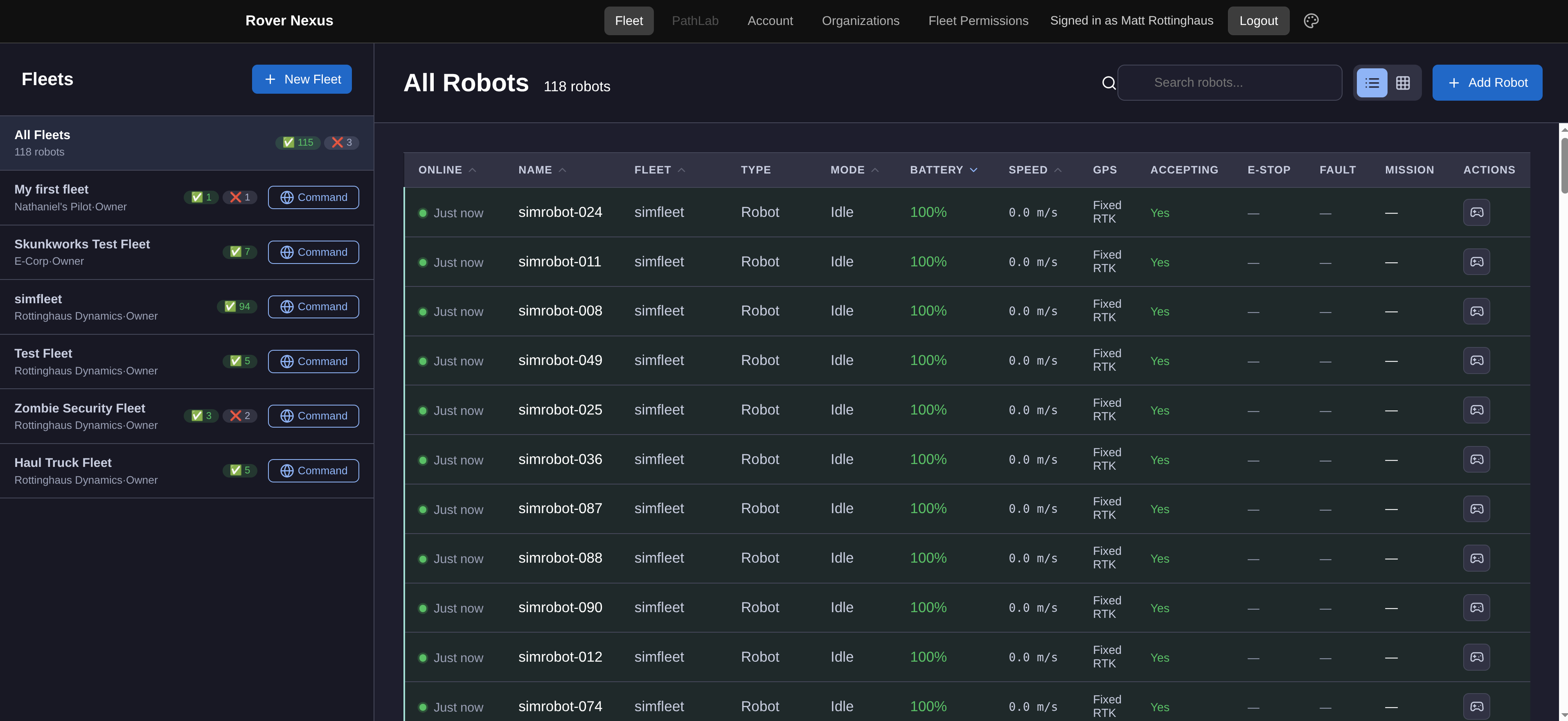The height and width of the screenshot is (721, 1568).
Task: Open the theme palette icon
Action: click(1311, 21)
